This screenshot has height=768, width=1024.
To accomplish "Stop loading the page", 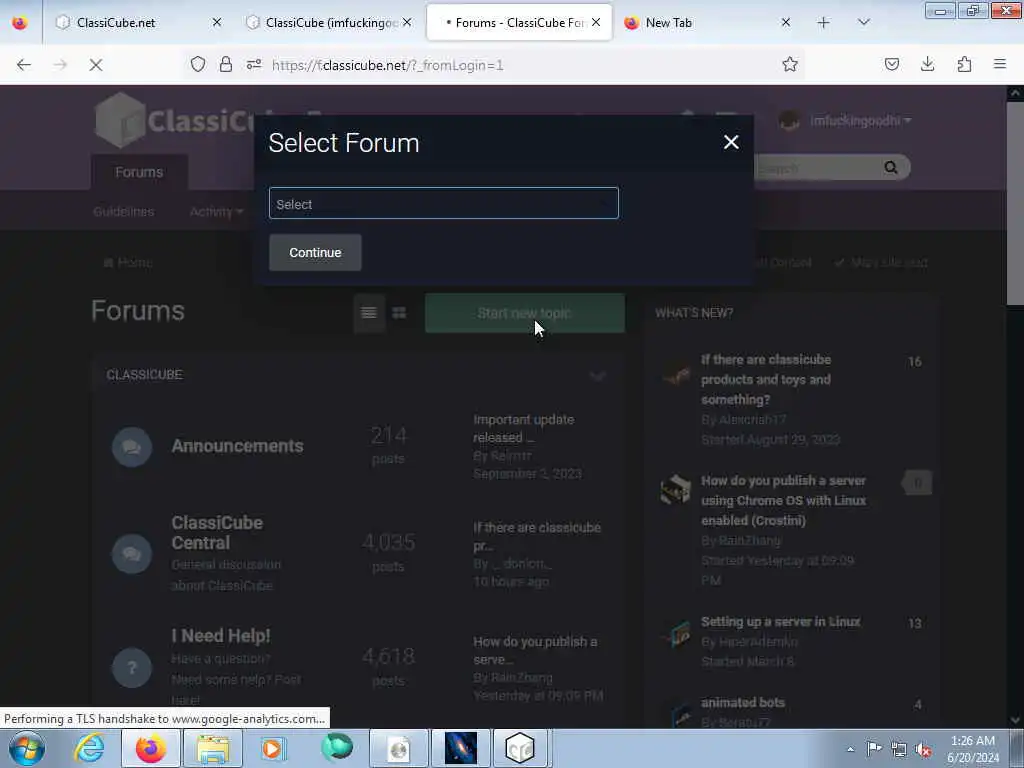I will [95, 65].
